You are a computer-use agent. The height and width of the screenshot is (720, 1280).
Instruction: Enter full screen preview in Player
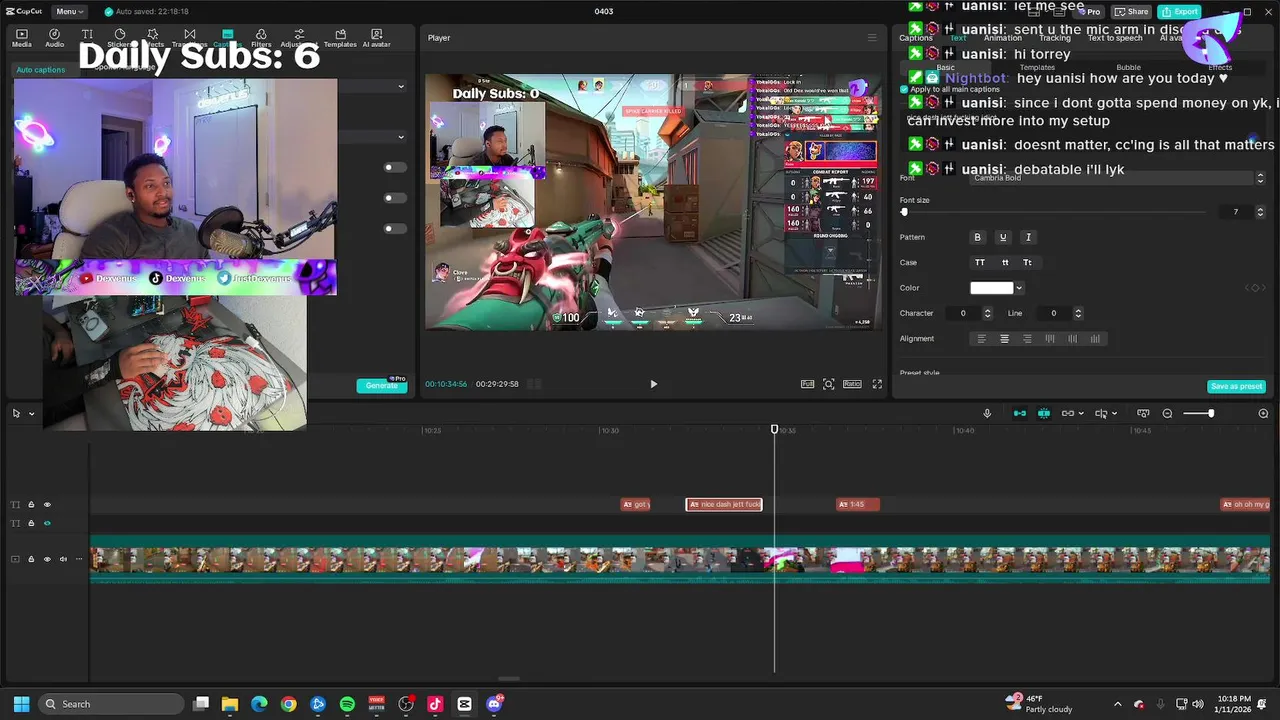coord(877,384)
